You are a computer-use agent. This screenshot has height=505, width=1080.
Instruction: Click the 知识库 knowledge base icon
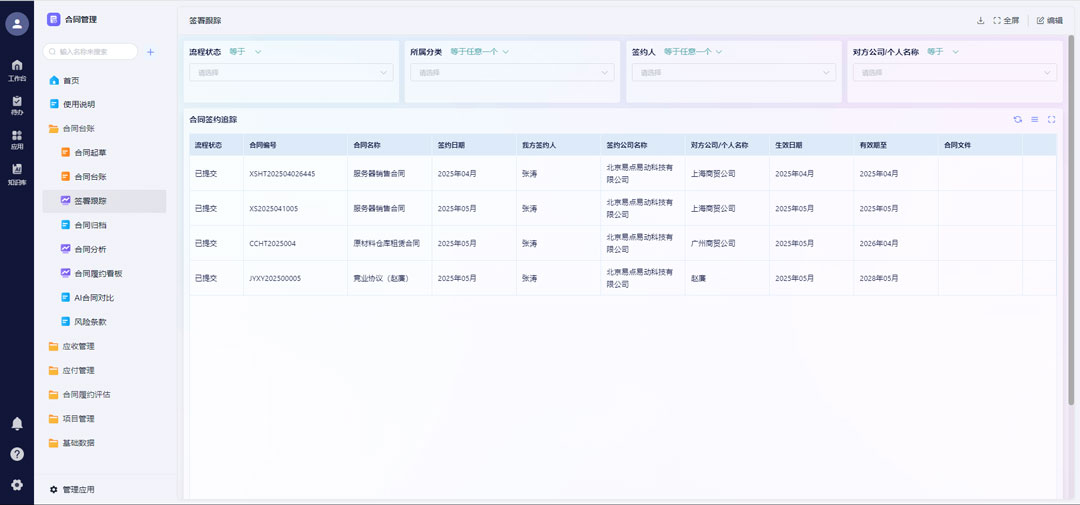[17, 173]
